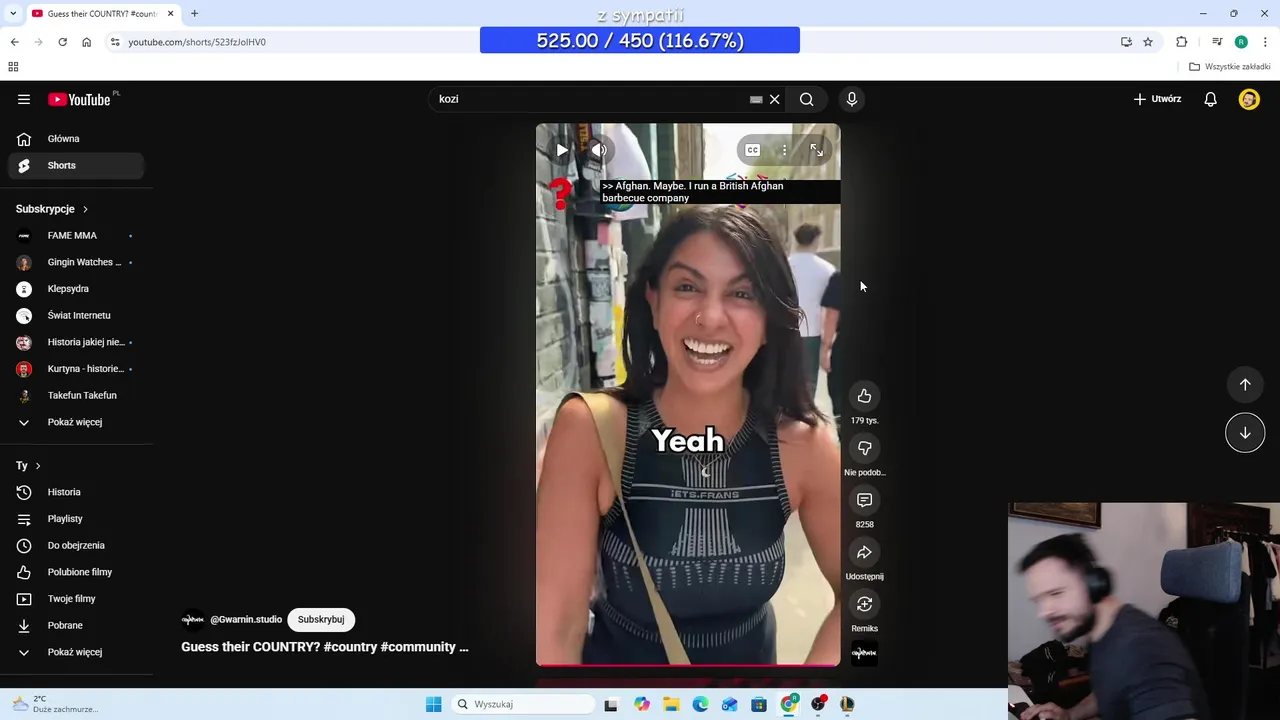This screenshot has width=1280, height=720.
Task: Open Do obejrzenia watch later
Action: coord(76,546)
